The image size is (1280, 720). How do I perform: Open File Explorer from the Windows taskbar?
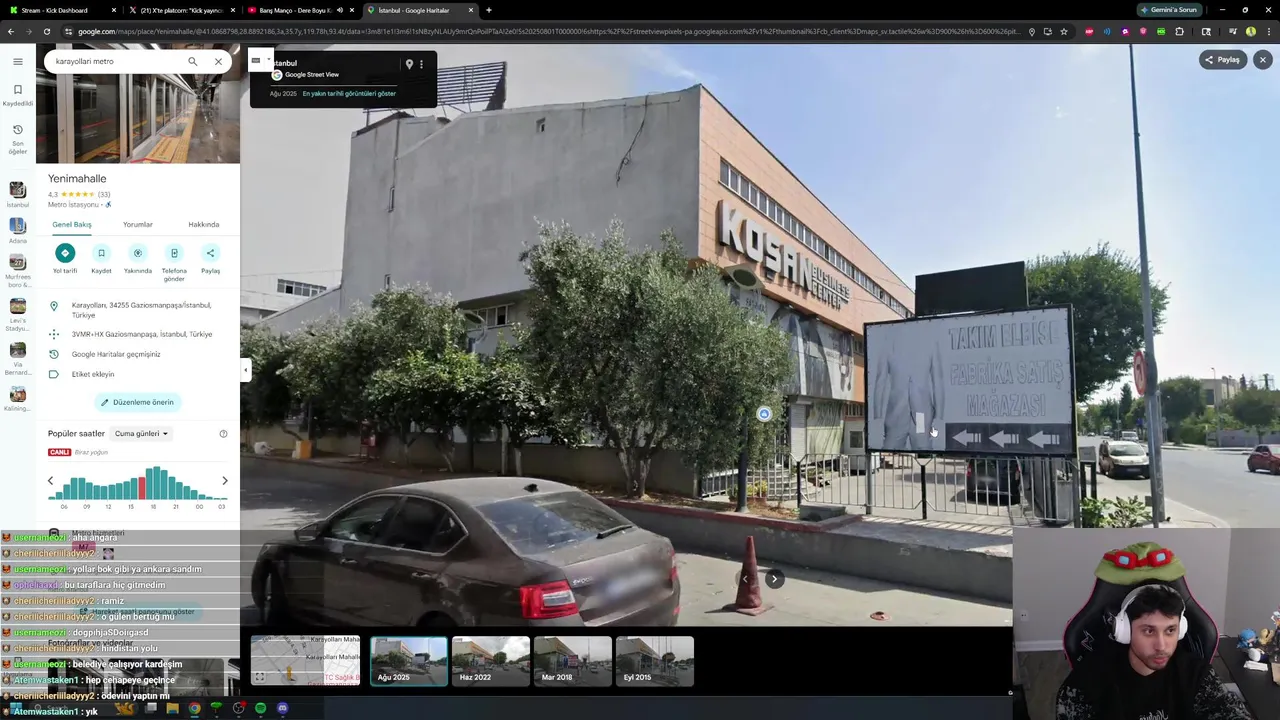[173, 708]
